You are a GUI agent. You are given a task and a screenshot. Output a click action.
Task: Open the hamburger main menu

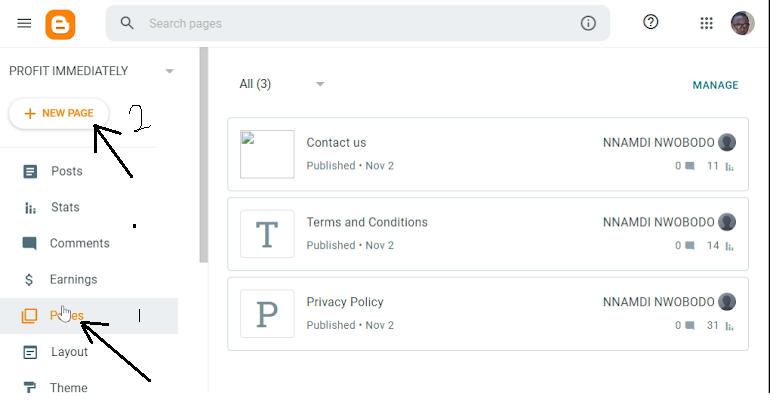tap(24, 23)
